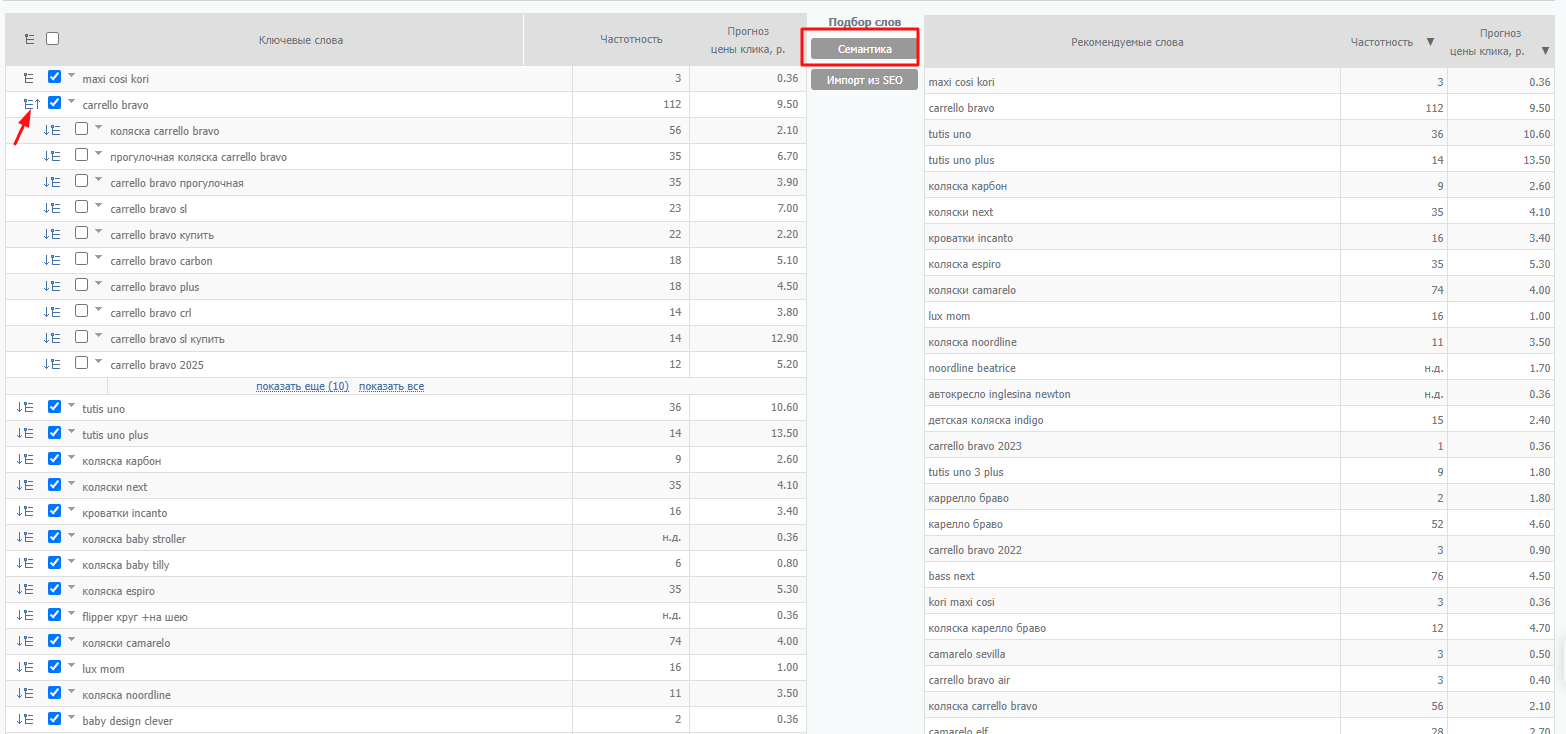Click nested-phrases icon for carrello bravo sl купить
The image size is (1566, 734).
53,337
